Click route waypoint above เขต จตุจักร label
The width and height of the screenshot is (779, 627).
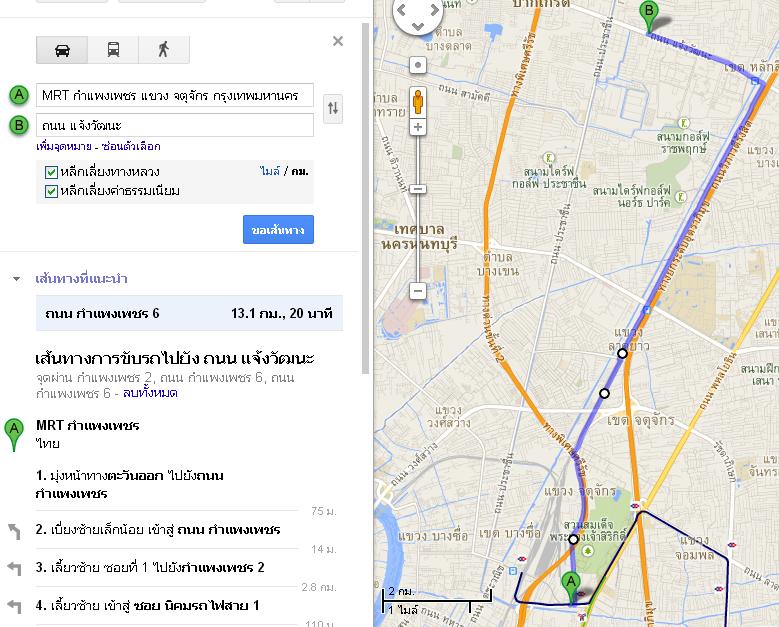604,393
